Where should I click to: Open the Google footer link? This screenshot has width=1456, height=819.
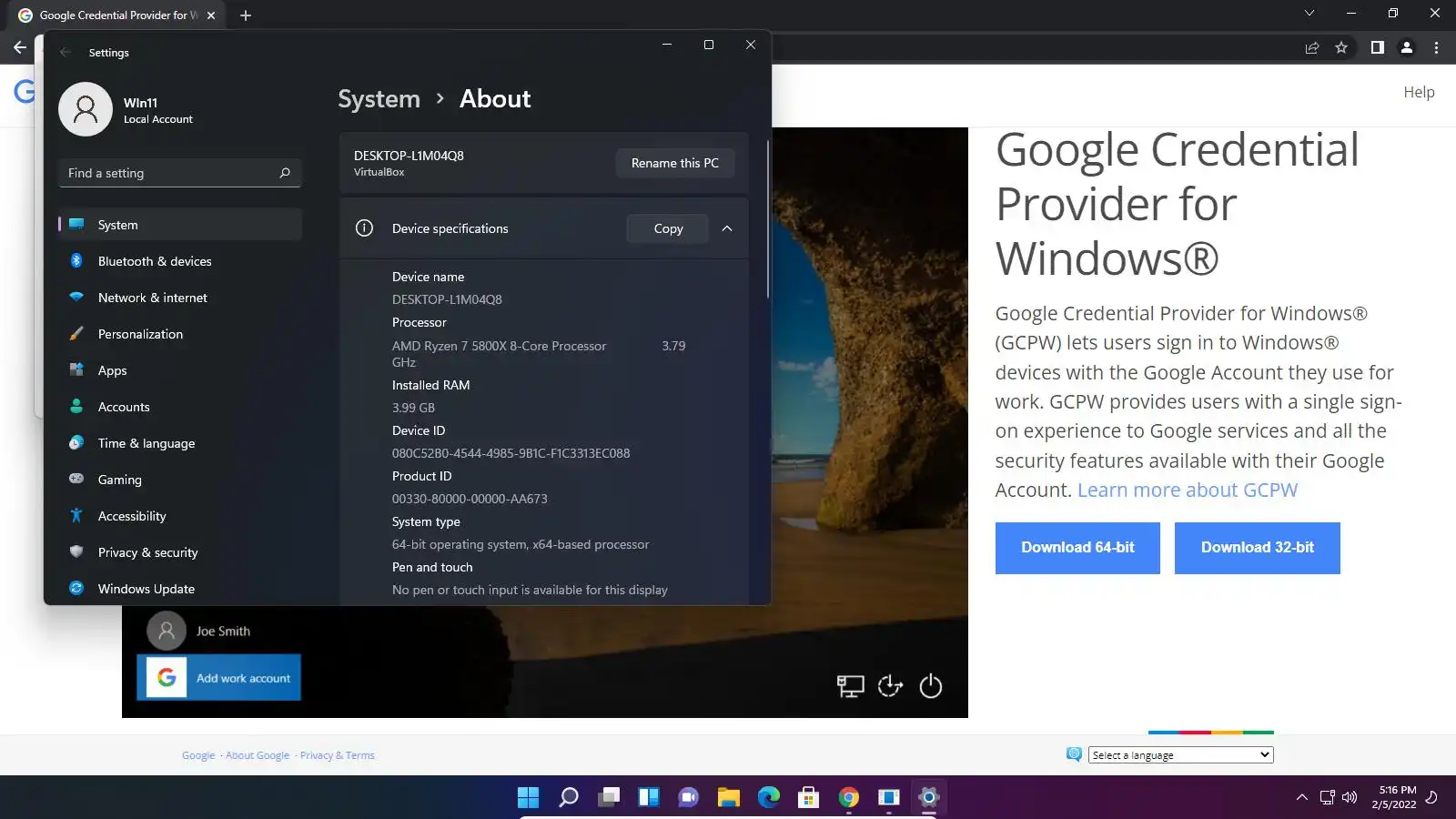(198, 755)
